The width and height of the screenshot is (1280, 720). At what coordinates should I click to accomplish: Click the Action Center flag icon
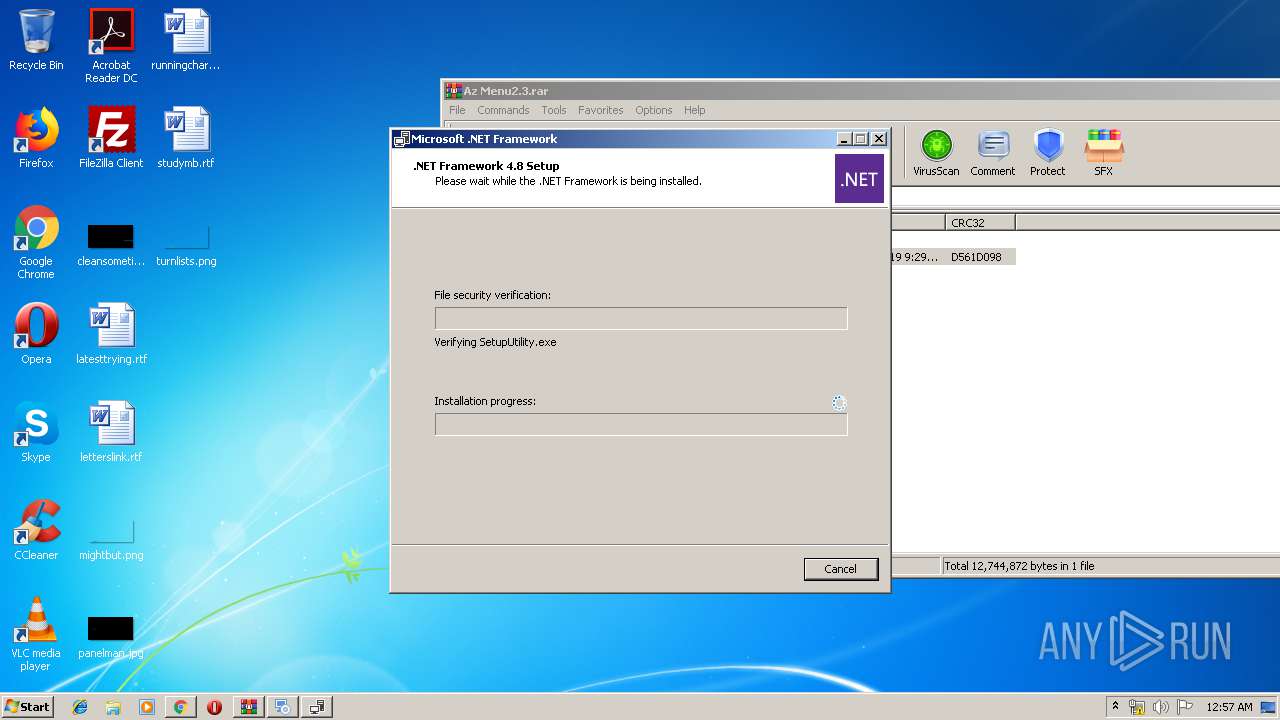click(x=1185, y=707)
